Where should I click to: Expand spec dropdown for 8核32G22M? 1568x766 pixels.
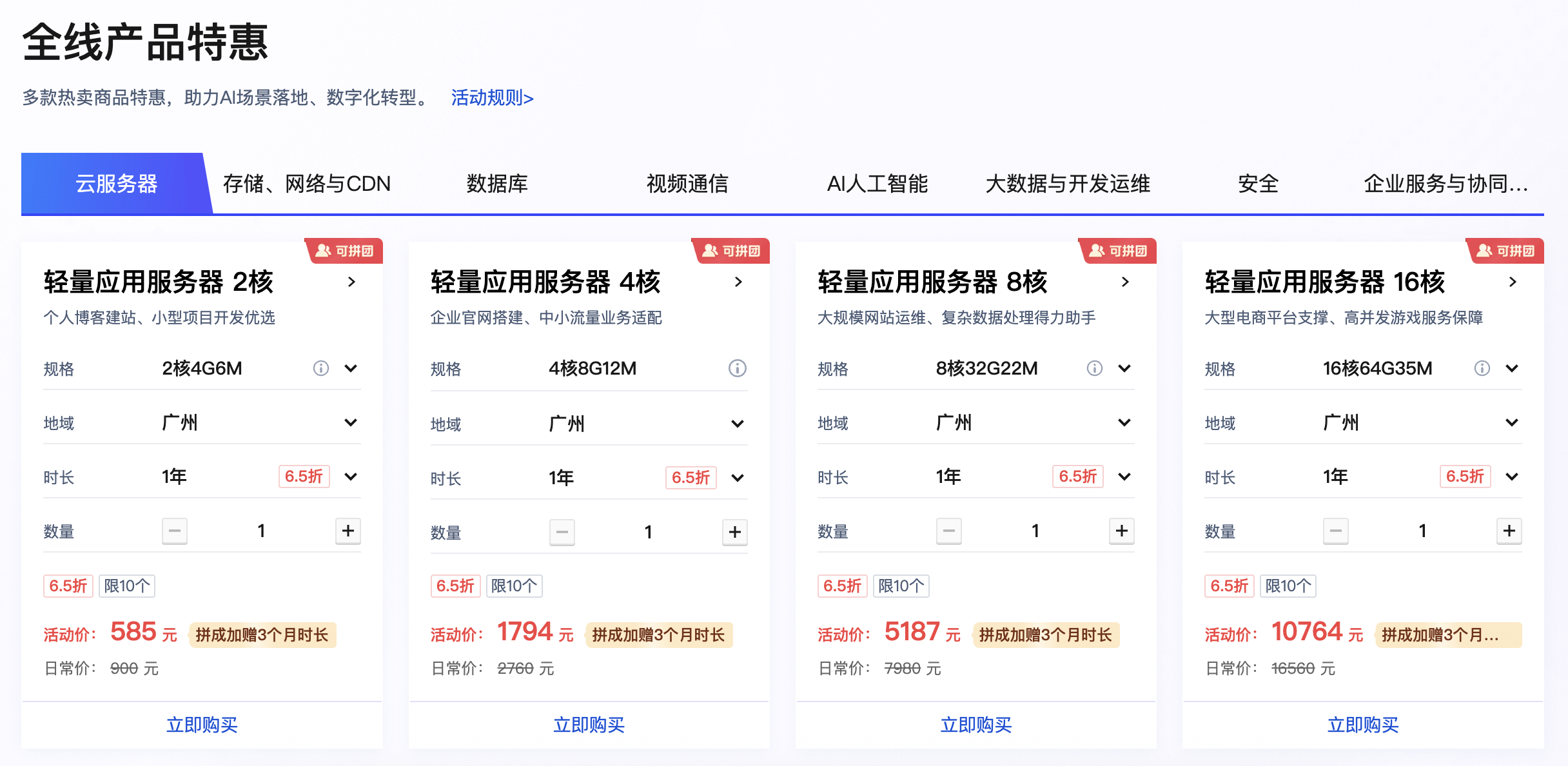click(x=1124, y=368)
